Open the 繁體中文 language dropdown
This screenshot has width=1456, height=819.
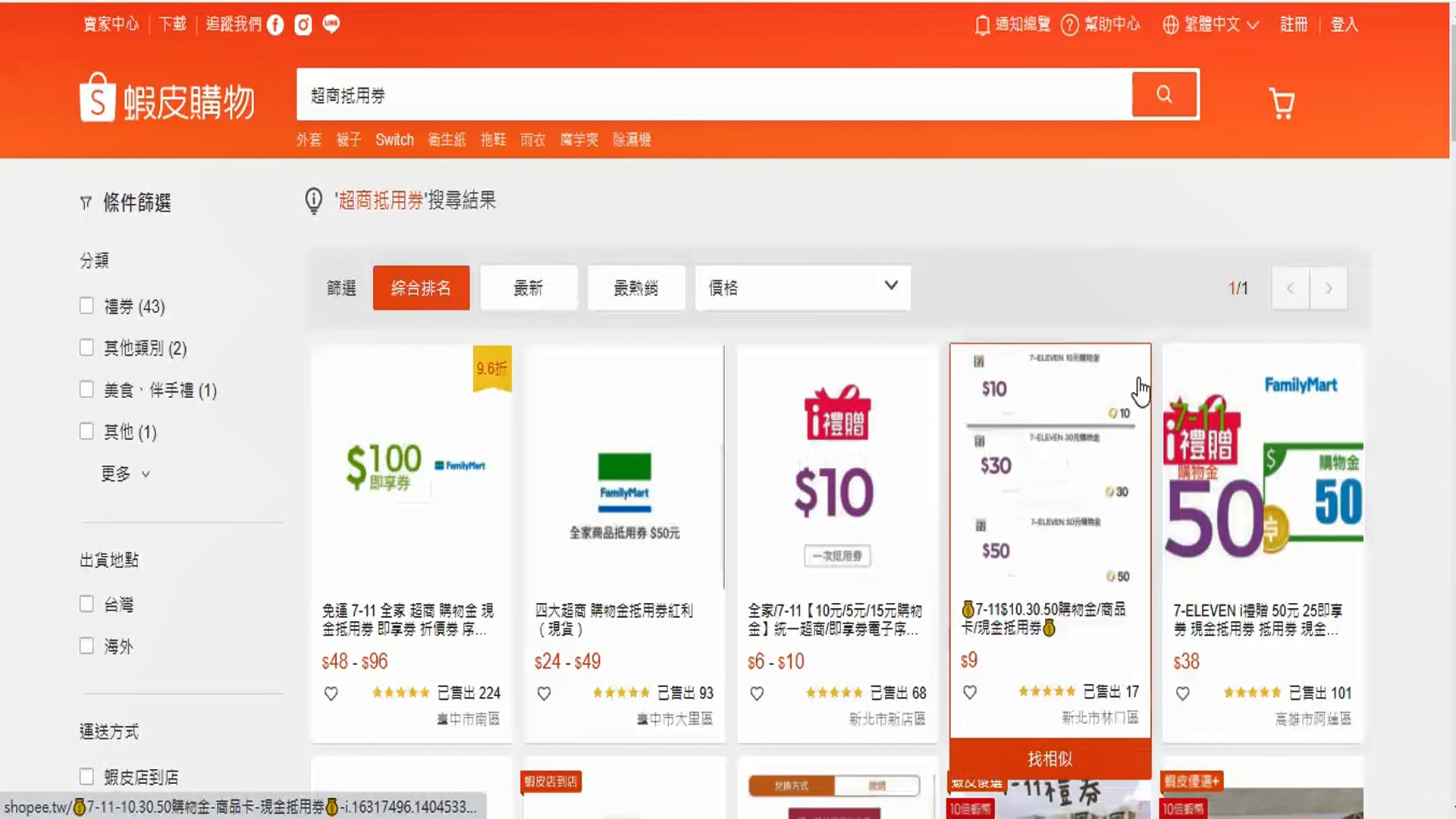1221,25
